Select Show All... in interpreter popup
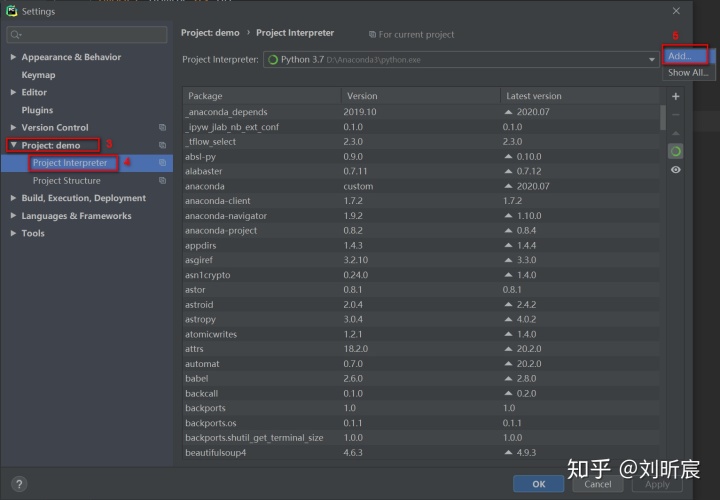720x500 pixels. (x=688, y=73)
